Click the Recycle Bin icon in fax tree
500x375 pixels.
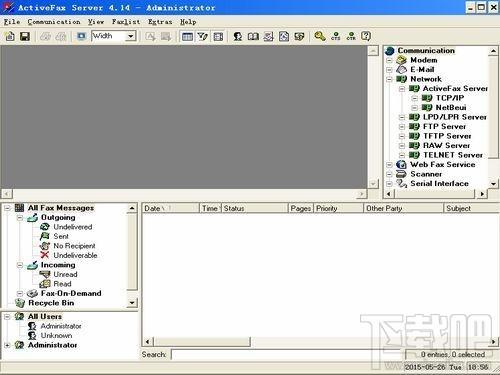20,303
